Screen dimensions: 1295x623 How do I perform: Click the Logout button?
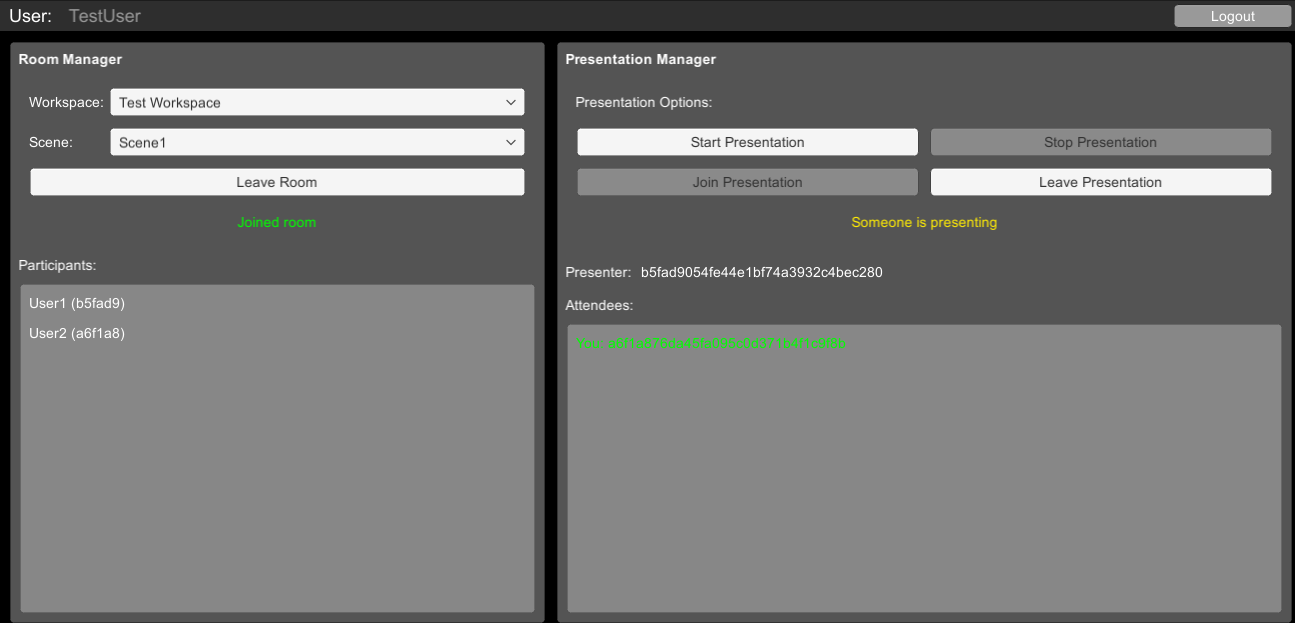pos(1232,16)
